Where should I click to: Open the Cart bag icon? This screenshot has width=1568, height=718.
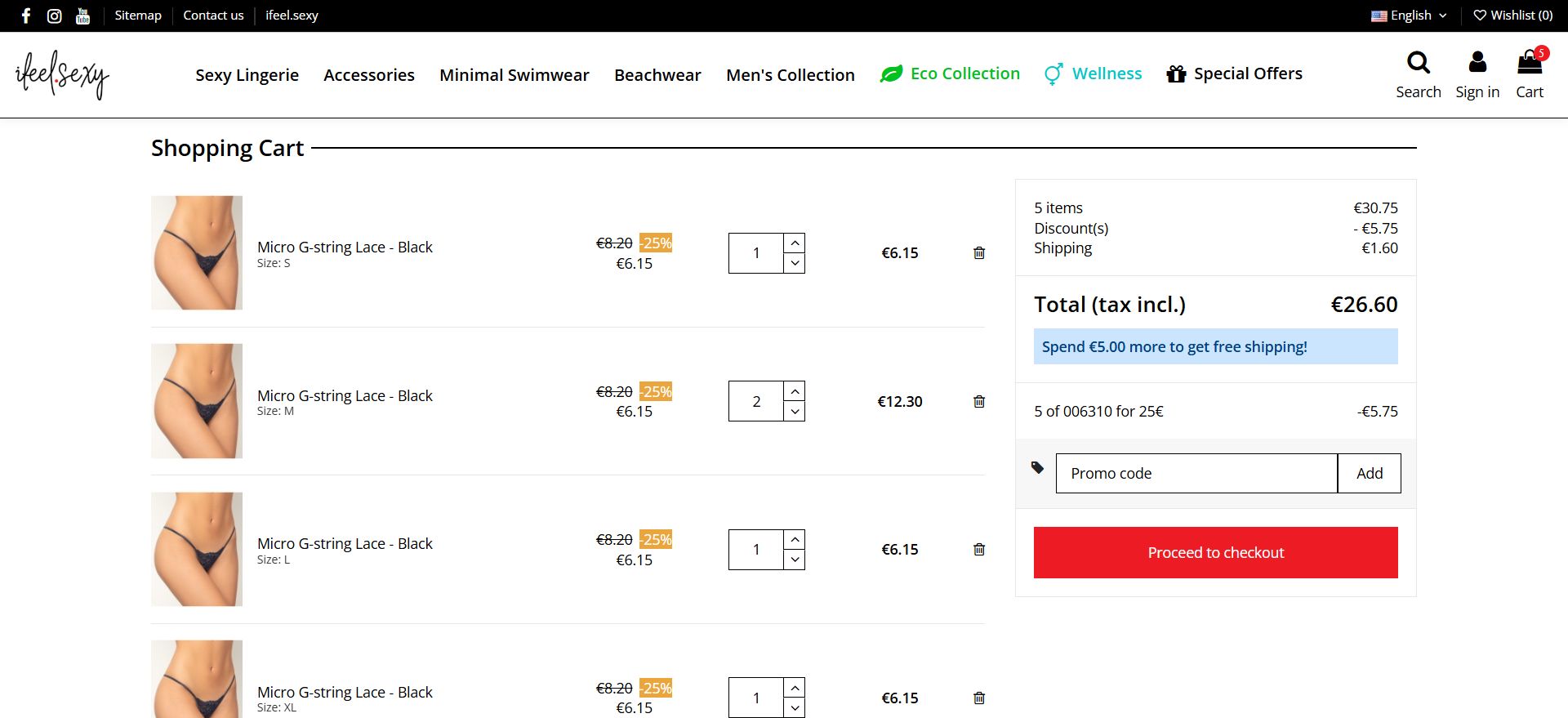[1529, 63]
